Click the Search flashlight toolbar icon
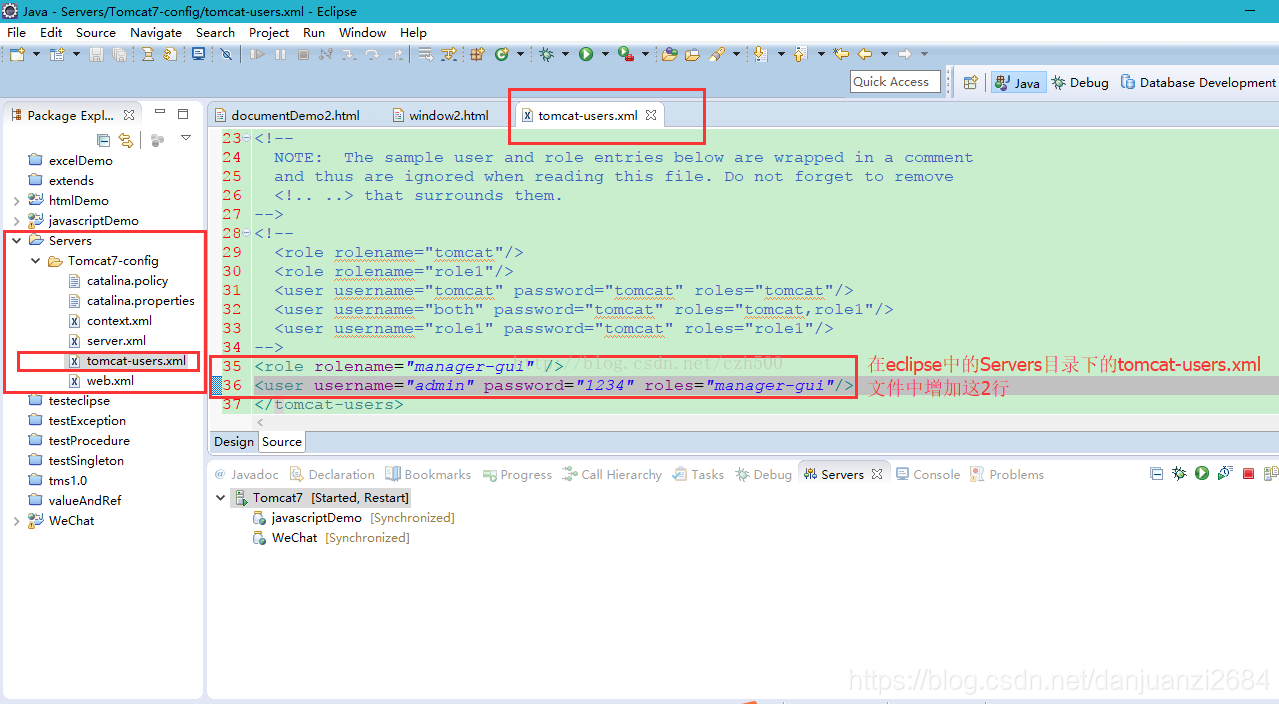 [x=716, y=54]
